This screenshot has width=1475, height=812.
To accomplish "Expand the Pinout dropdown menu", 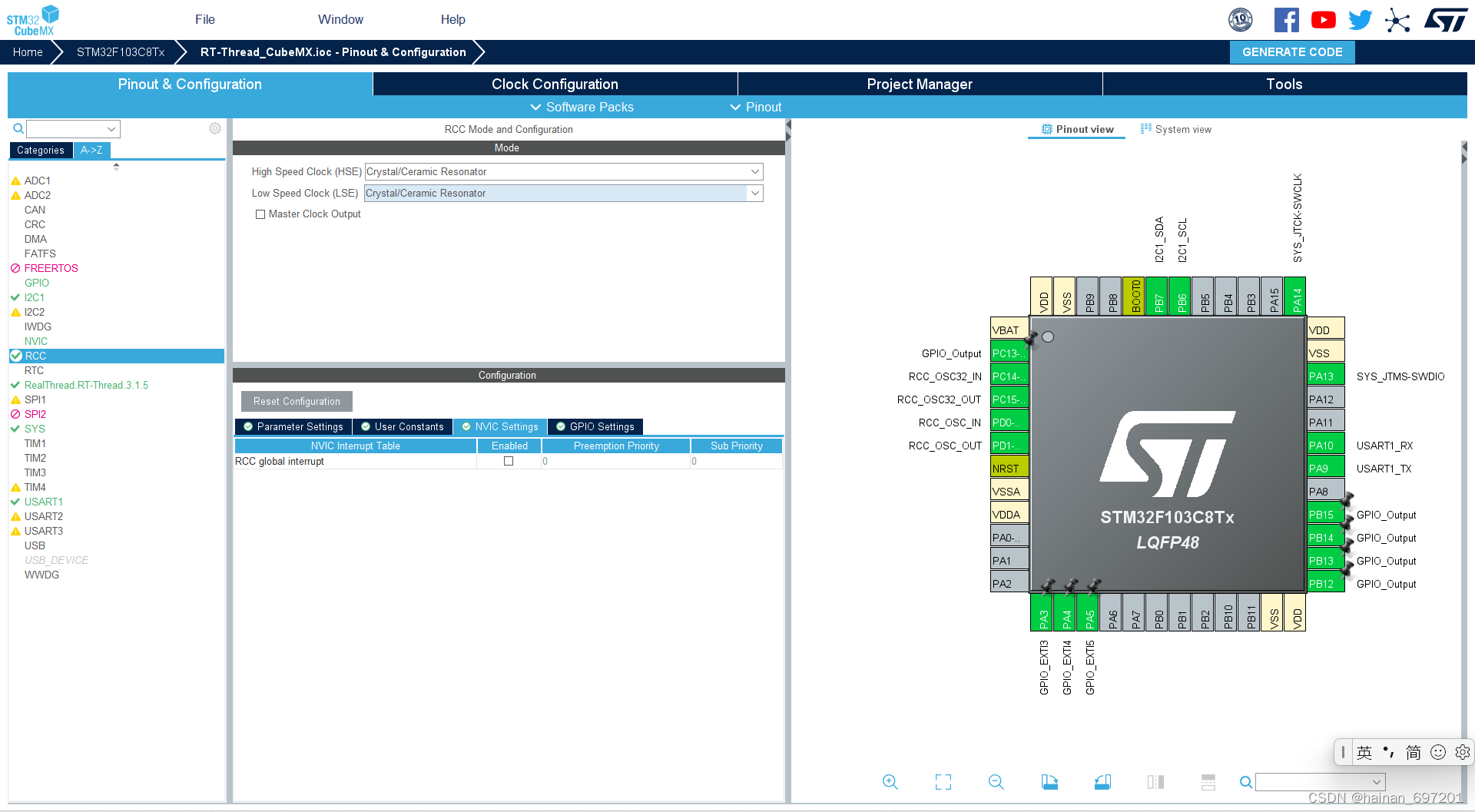I will pyautogui.click(x=755, y=107).
